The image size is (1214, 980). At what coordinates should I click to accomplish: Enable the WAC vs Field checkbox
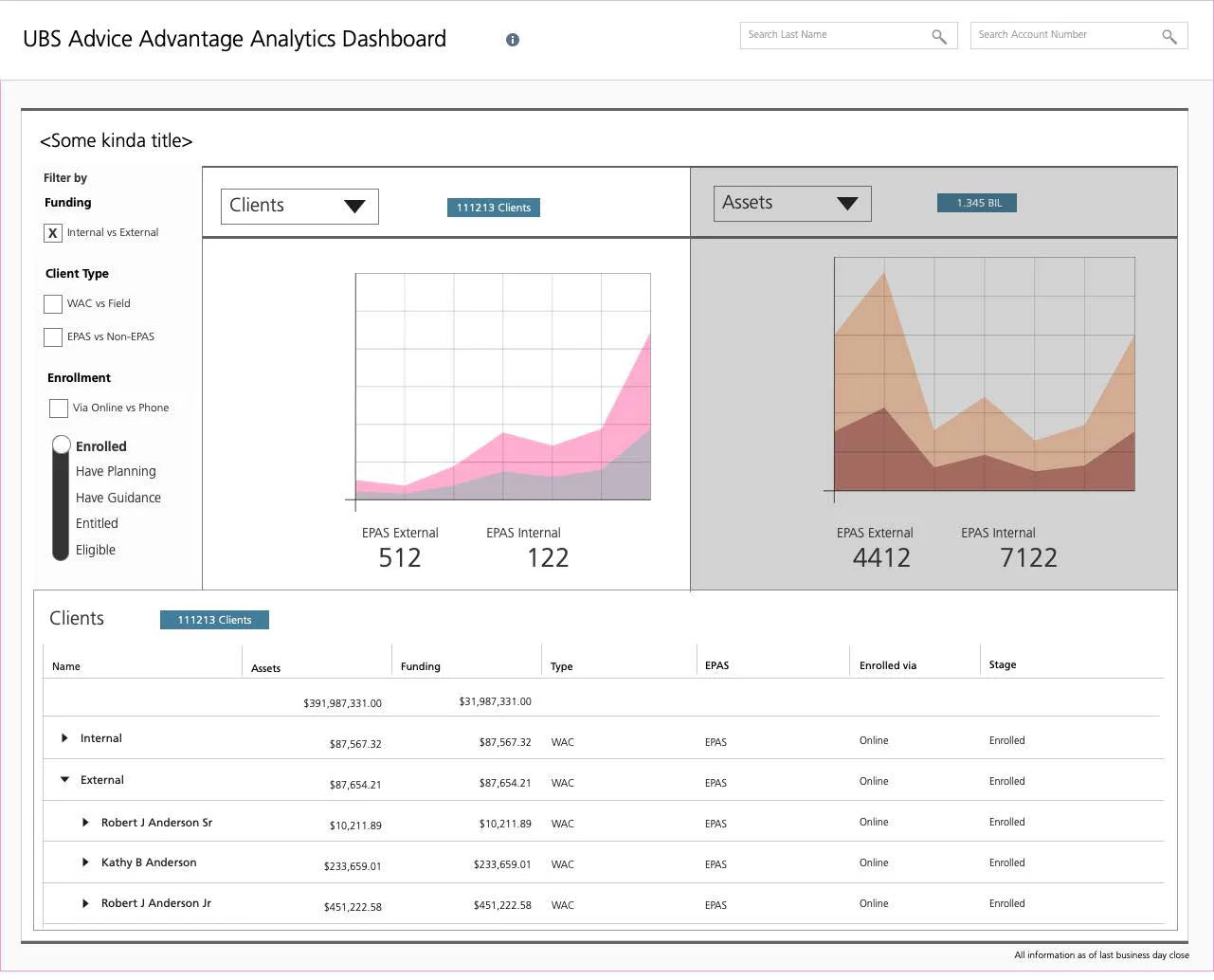click(53, 304)
